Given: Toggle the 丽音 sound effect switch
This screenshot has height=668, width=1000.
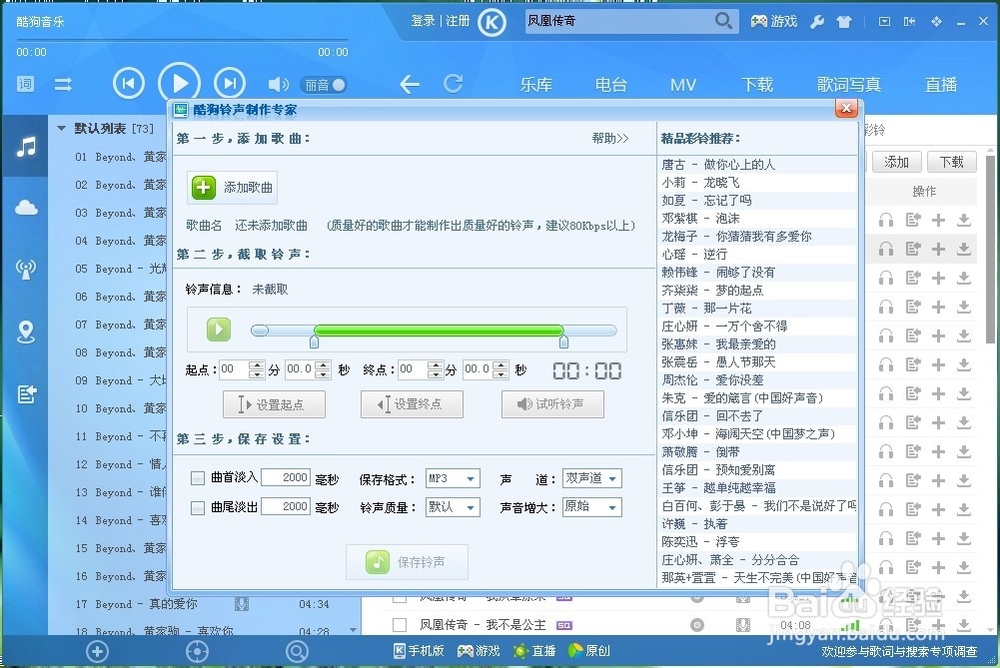Looking at the screenshot, I should click(323, 84).
